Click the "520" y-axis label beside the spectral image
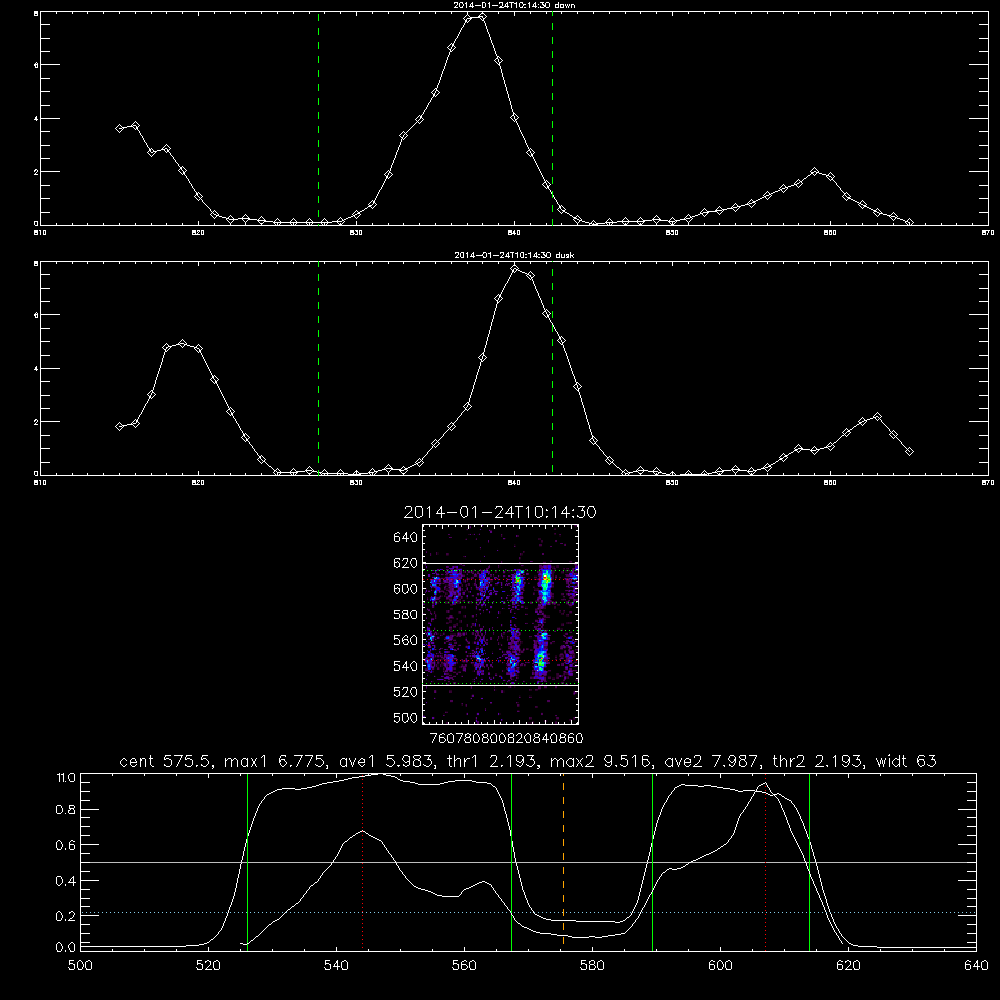Viewport: 1000px width, 1000px height. [x=406, y=692]
